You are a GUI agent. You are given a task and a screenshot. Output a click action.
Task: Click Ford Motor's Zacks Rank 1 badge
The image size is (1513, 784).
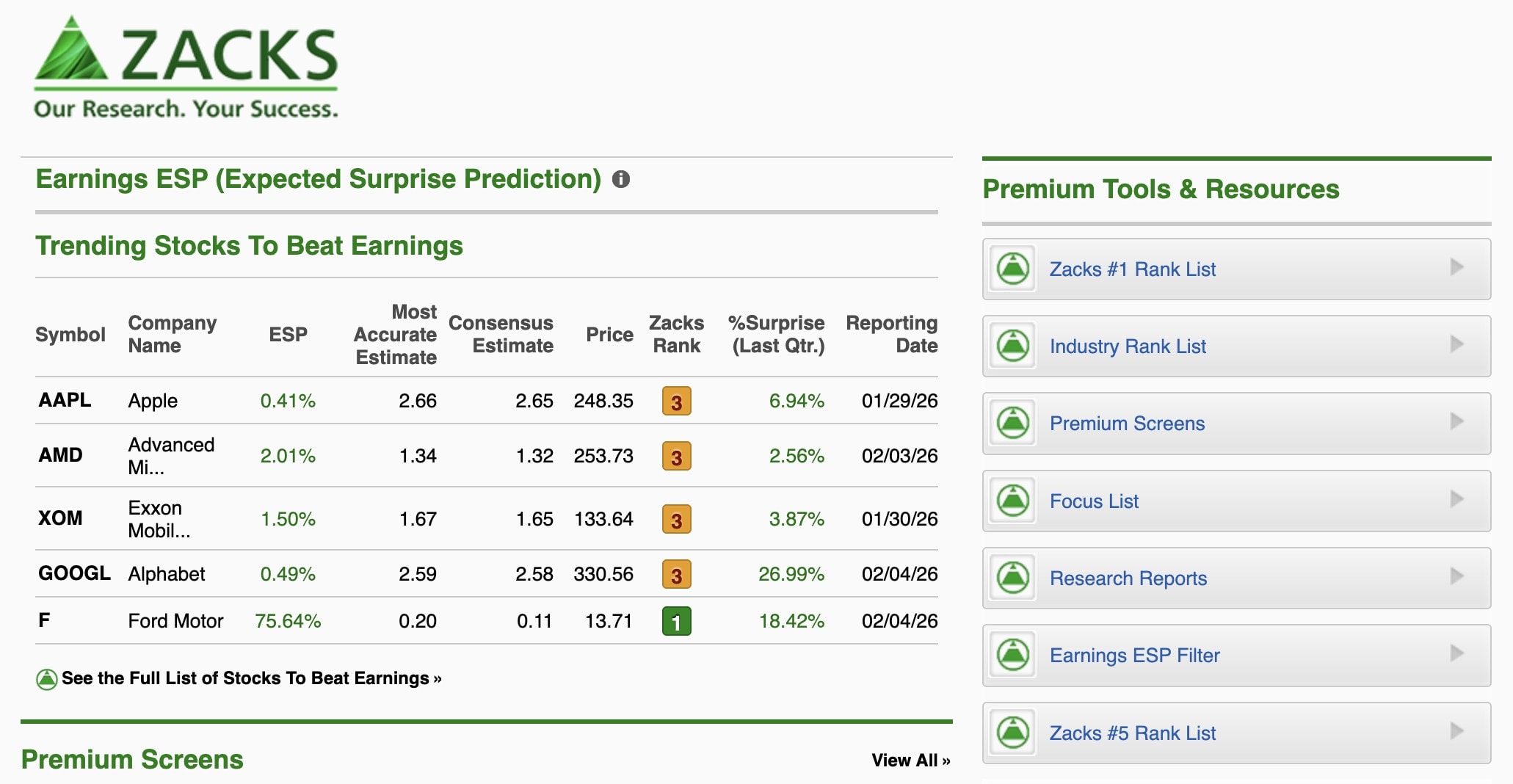pos(676,620)
